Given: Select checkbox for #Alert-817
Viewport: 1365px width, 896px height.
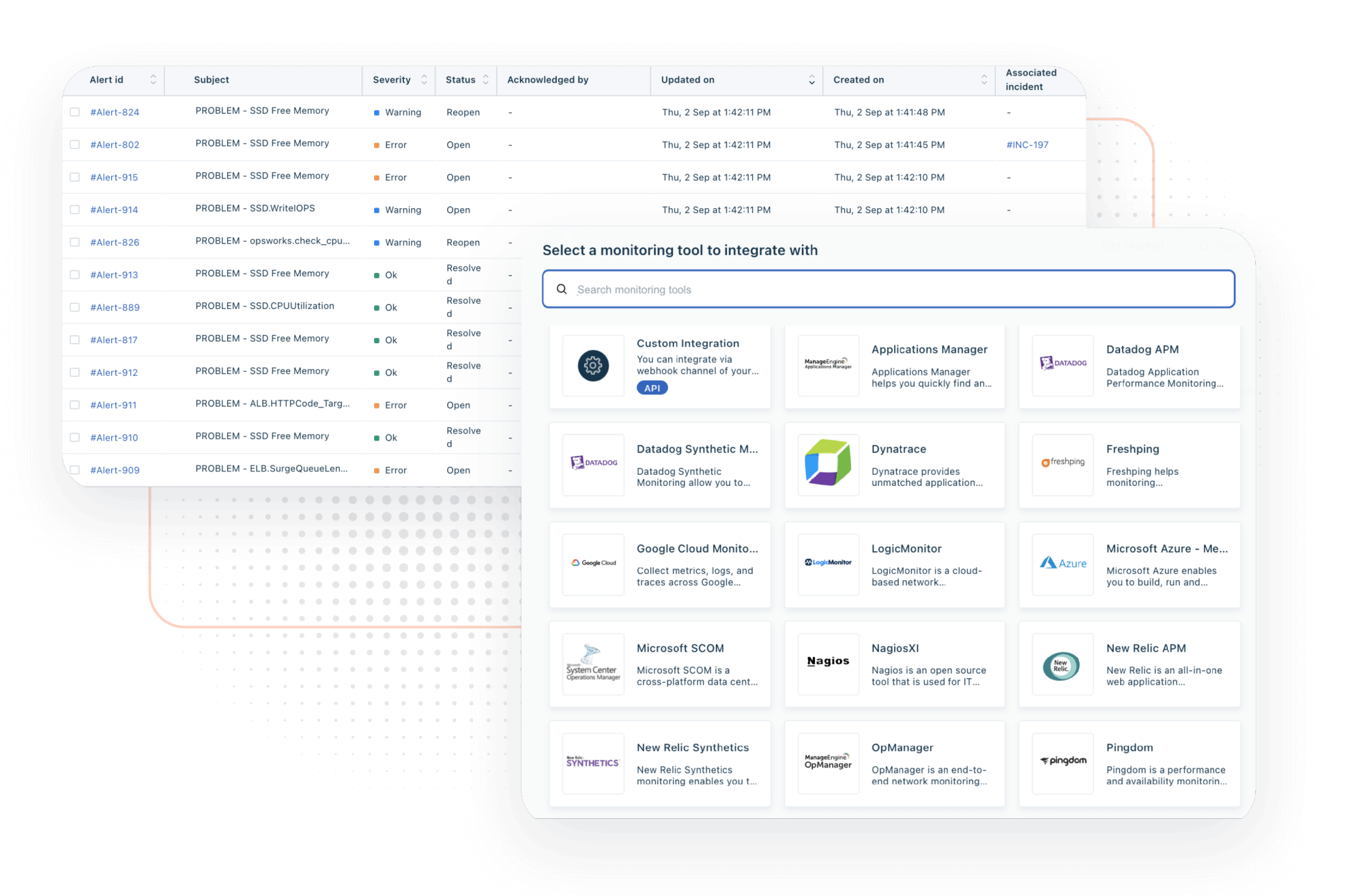Looking at the screenshot, I should (75, 340).
